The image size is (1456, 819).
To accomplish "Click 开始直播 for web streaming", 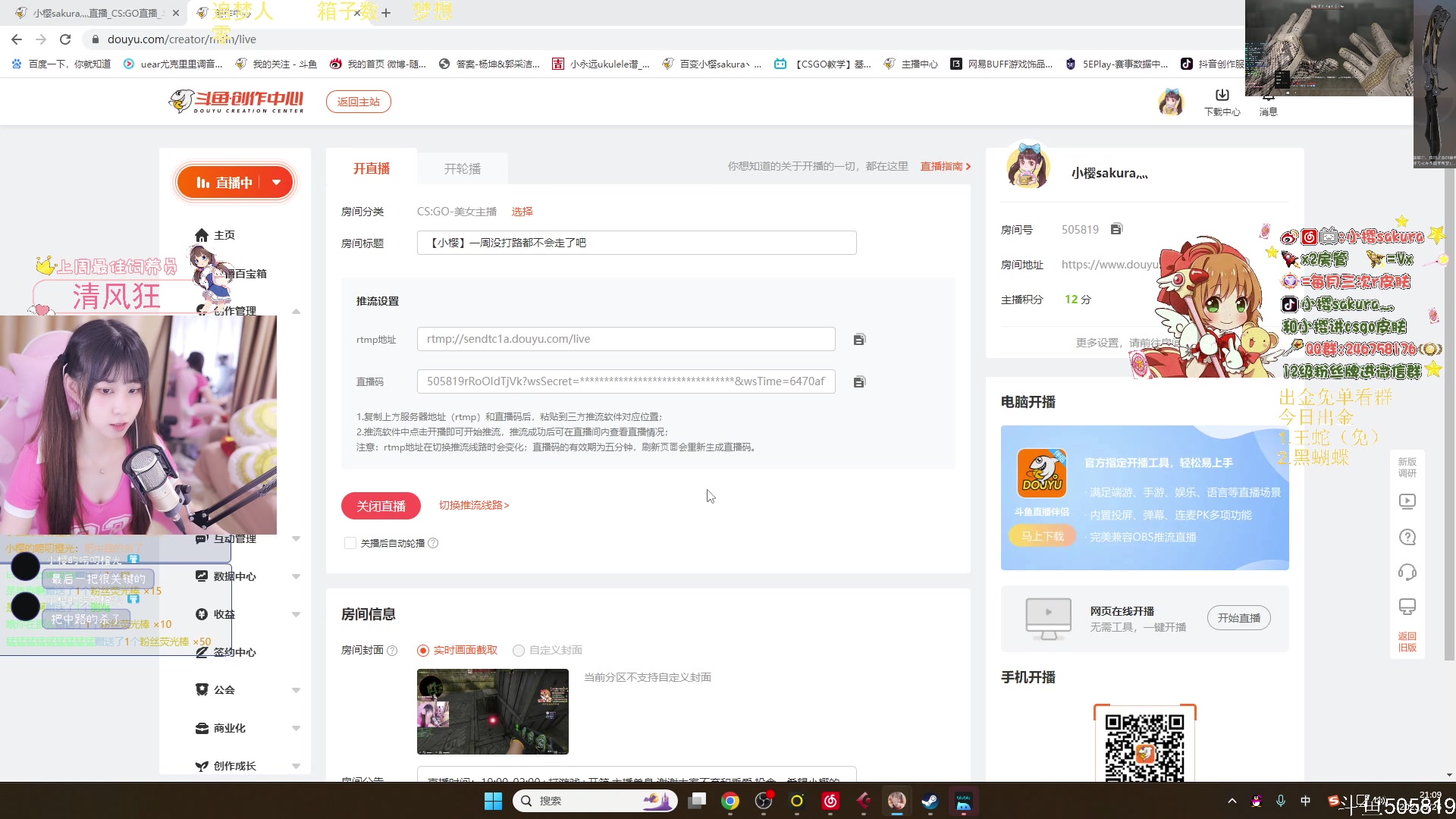I will coord(1239,618).
